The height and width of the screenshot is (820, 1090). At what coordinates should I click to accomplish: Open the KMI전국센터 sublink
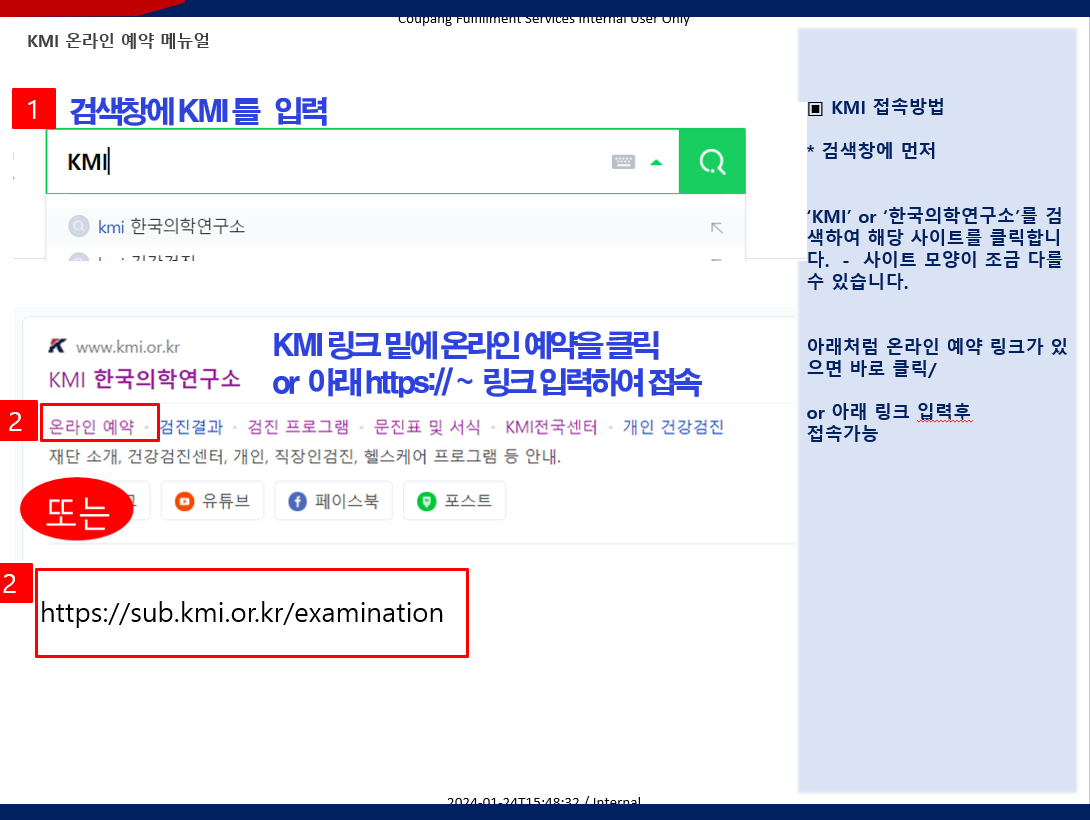click(551, 427)
